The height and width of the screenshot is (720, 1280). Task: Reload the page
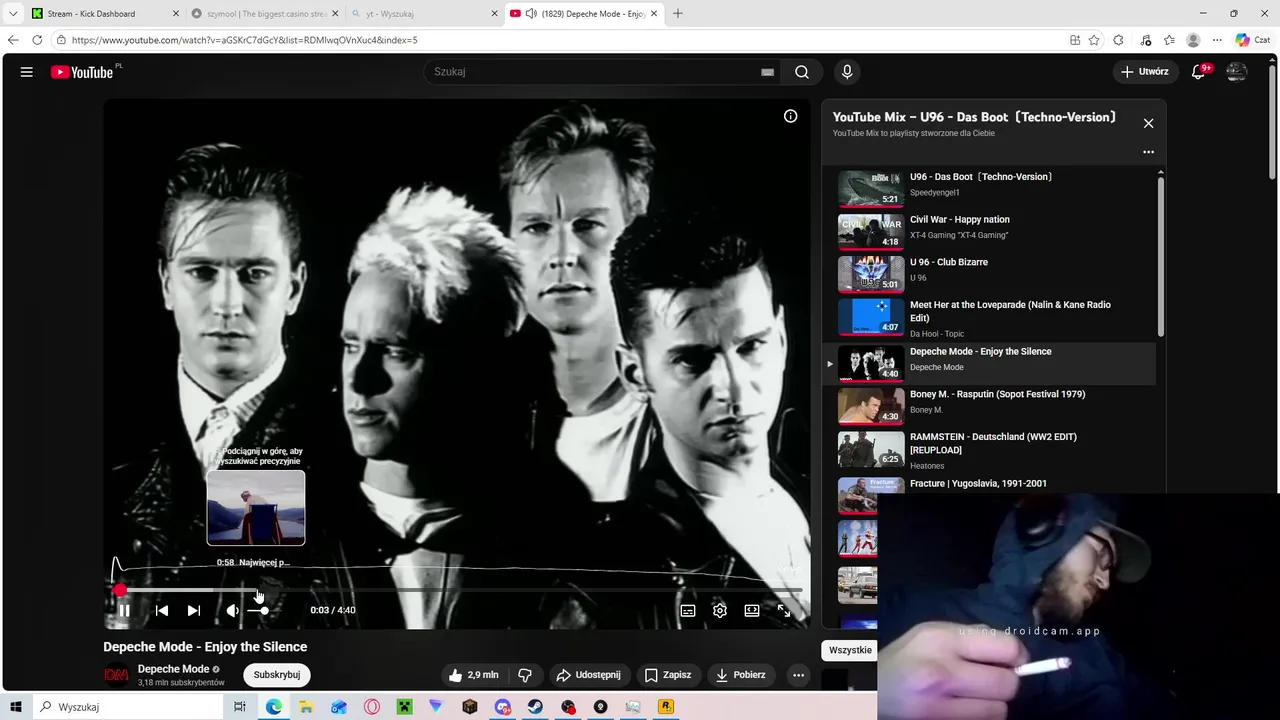[37, 40]
